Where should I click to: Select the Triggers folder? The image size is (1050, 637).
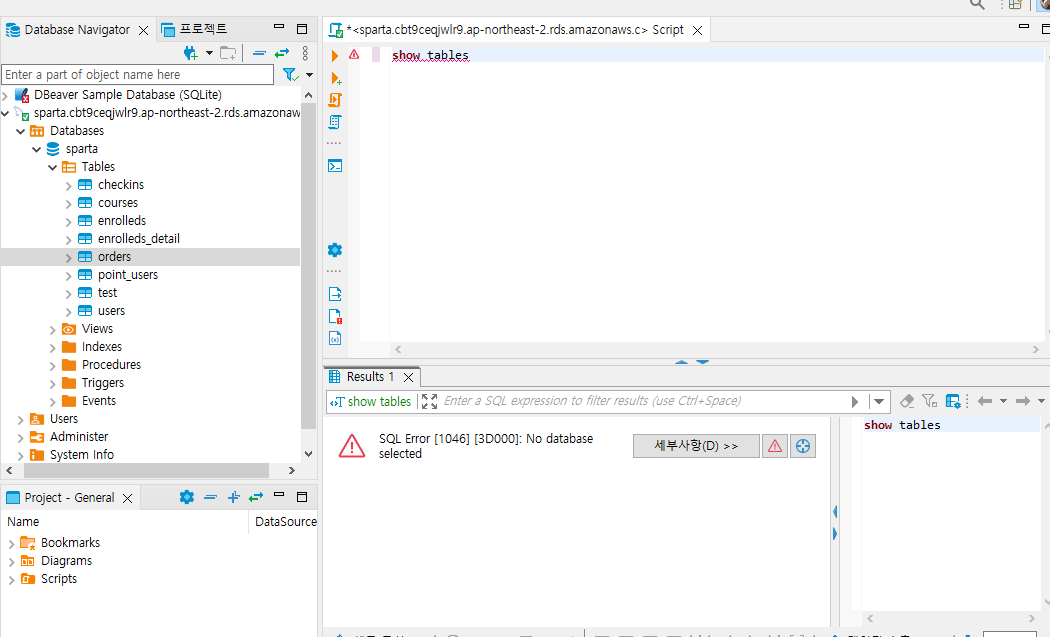102,382
